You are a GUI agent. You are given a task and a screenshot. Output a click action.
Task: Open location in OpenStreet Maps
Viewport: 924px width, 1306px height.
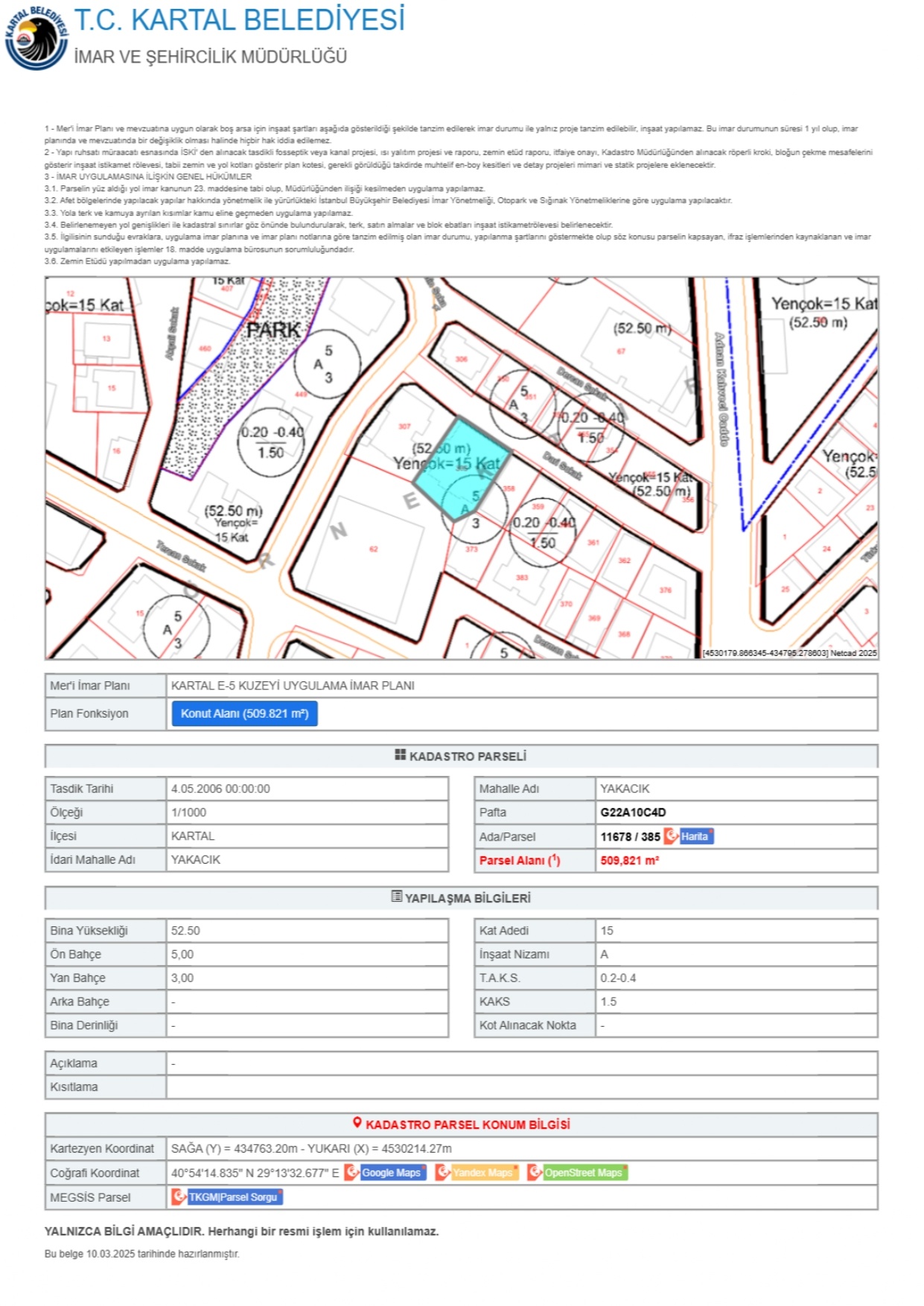coord(583,1173)
